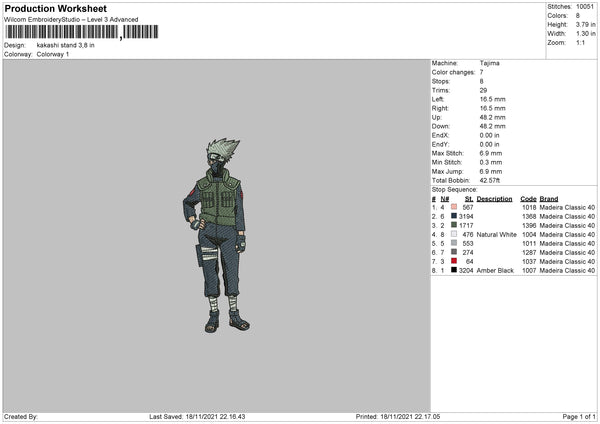Click the green color swatch for code 1396
The height and width of the screenshot is (424, 600).
pyautogui.click(x=454, y=225)
